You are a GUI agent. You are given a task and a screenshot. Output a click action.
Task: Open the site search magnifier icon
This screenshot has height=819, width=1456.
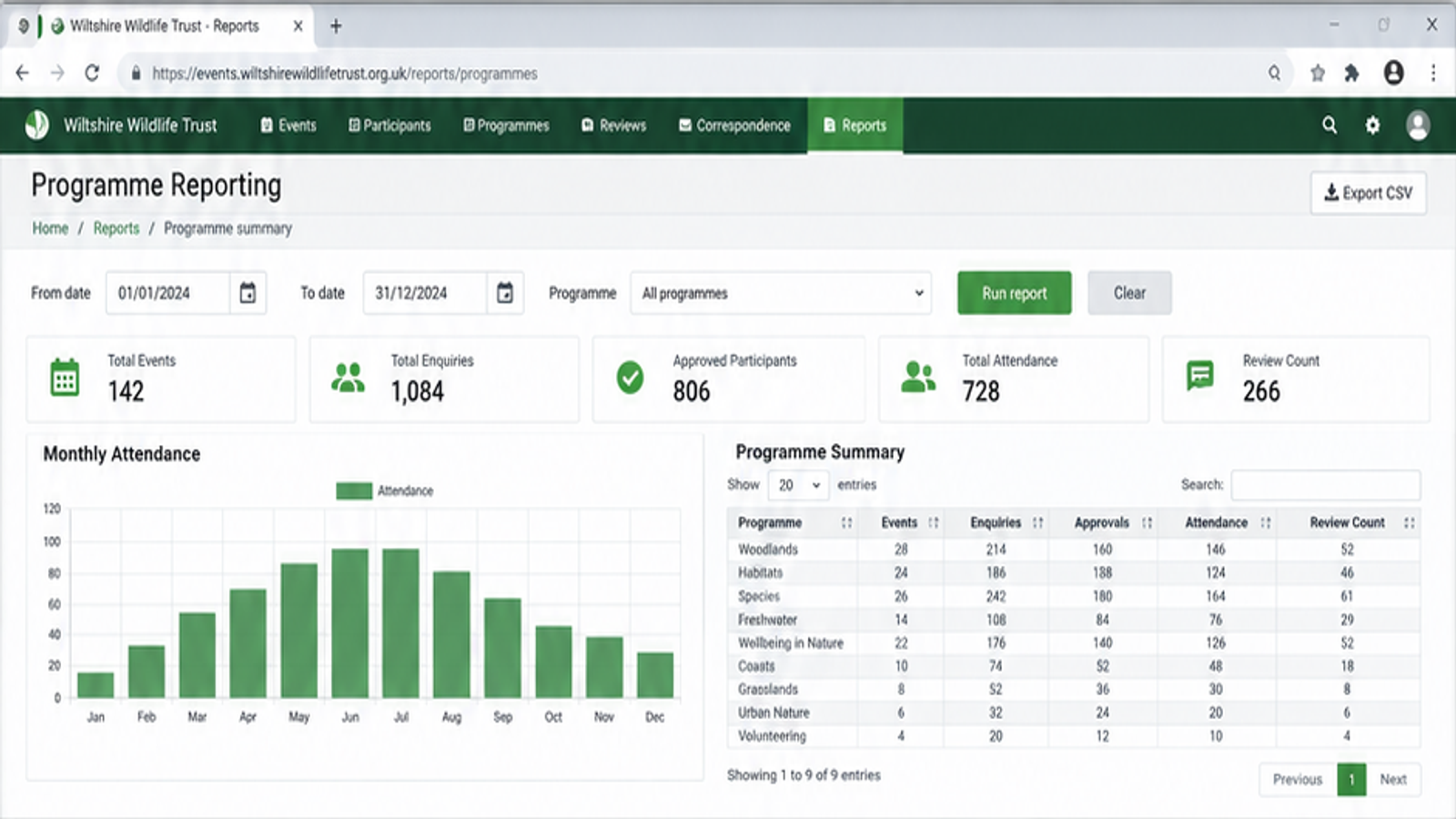(1330, 125)
